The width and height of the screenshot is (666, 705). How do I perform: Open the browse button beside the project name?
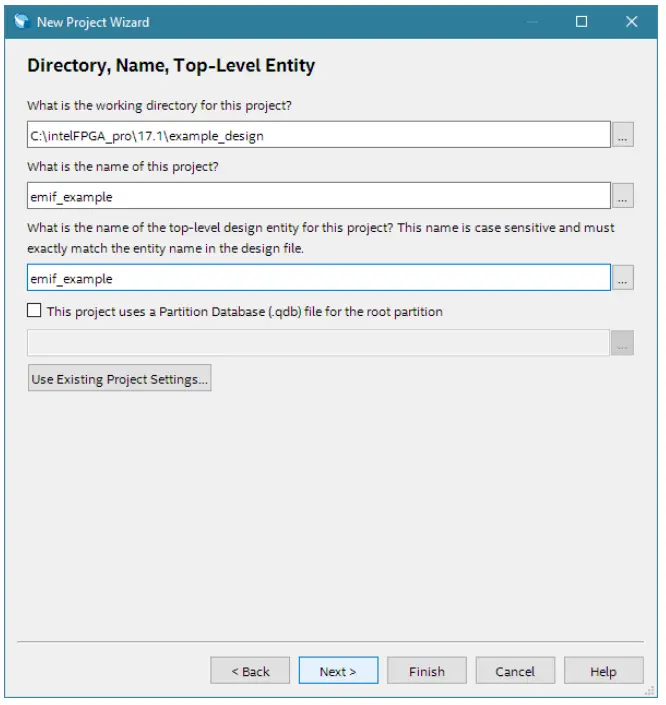[622, 196]
